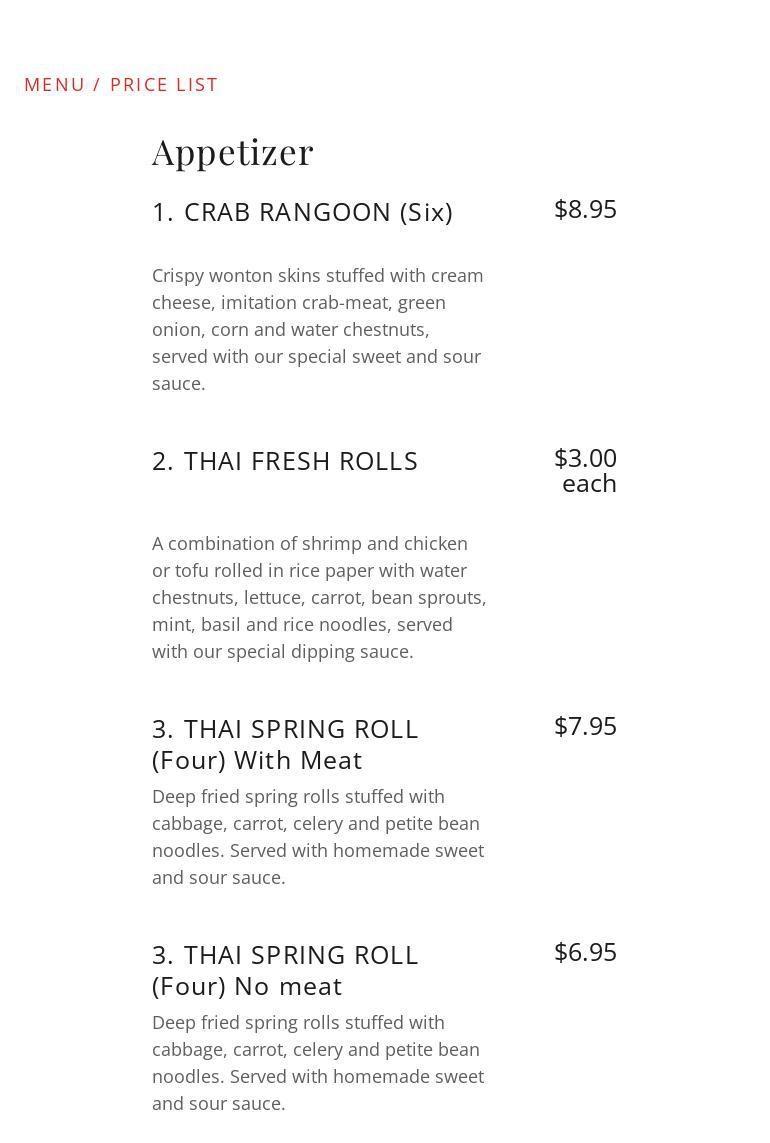The width and height of the screenshot is (770, 1143).
Task: Click the $7.95 spring roll price
Action: click(x=585, y=726)
